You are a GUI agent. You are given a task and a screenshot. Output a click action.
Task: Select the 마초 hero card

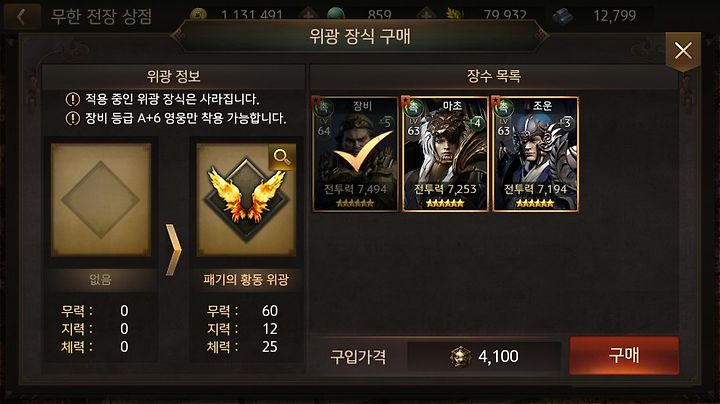(x=445, y=154)
